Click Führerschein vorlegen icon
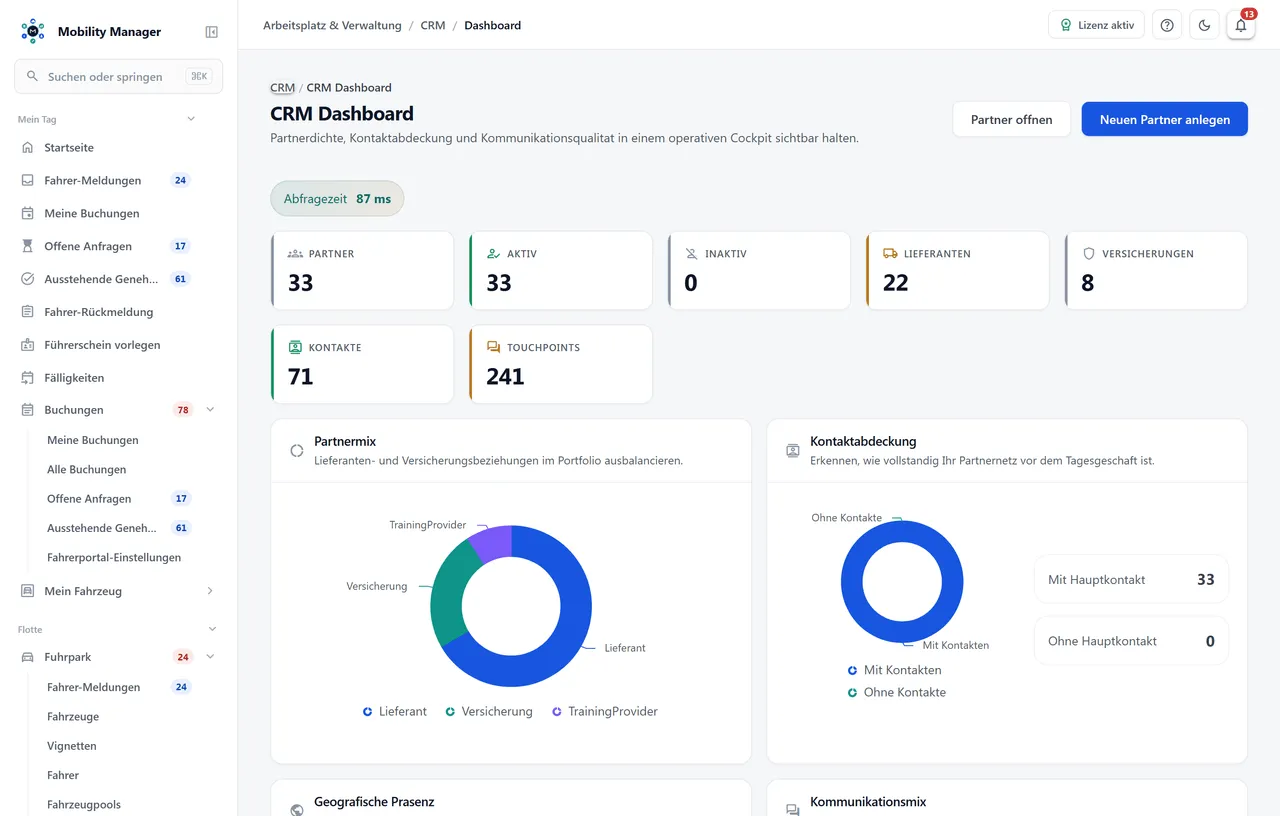This screenshot has width=1280, height=816. coord(28,345)
